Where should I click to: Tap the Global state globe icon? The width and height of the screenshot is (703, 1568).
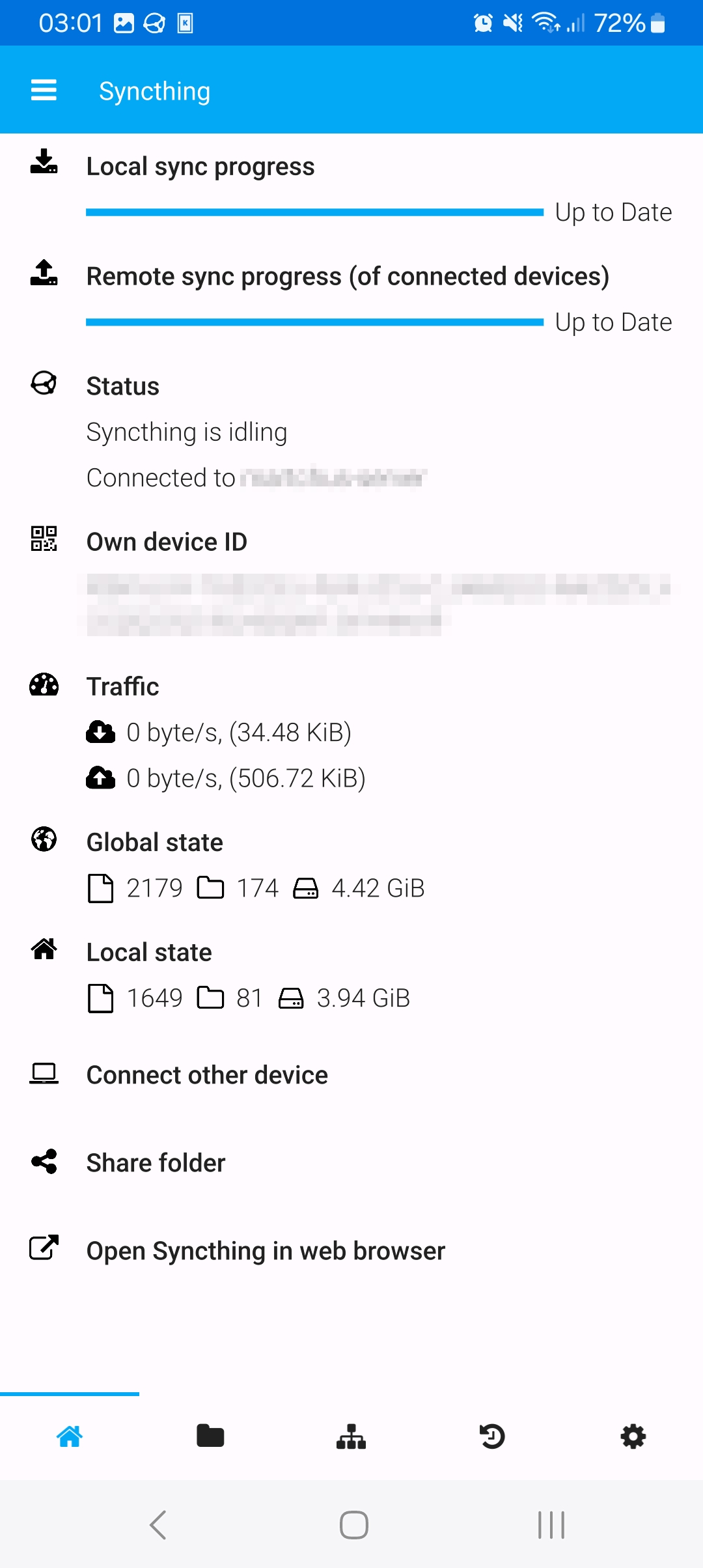coord(44,839)
